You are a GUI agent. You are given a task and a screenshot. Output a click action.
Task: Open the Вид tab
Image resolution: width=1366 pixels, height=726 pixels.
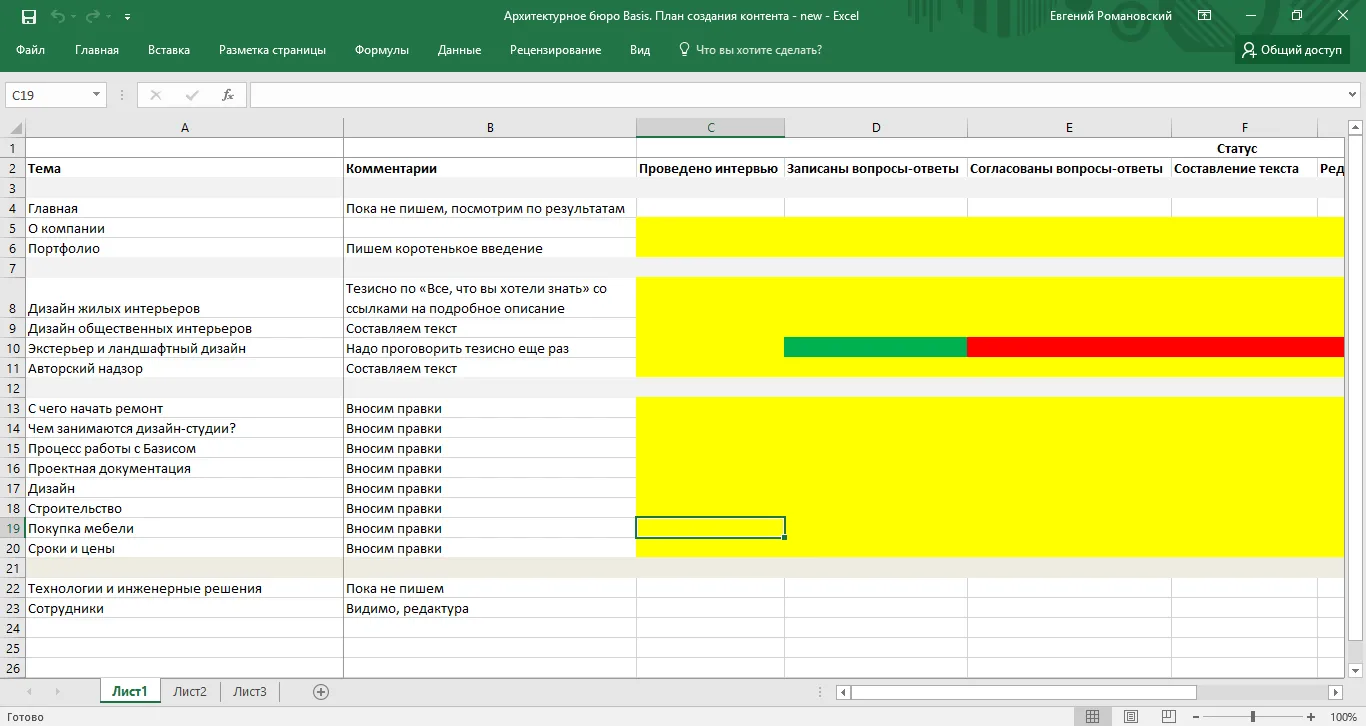(x=640, y=50)
